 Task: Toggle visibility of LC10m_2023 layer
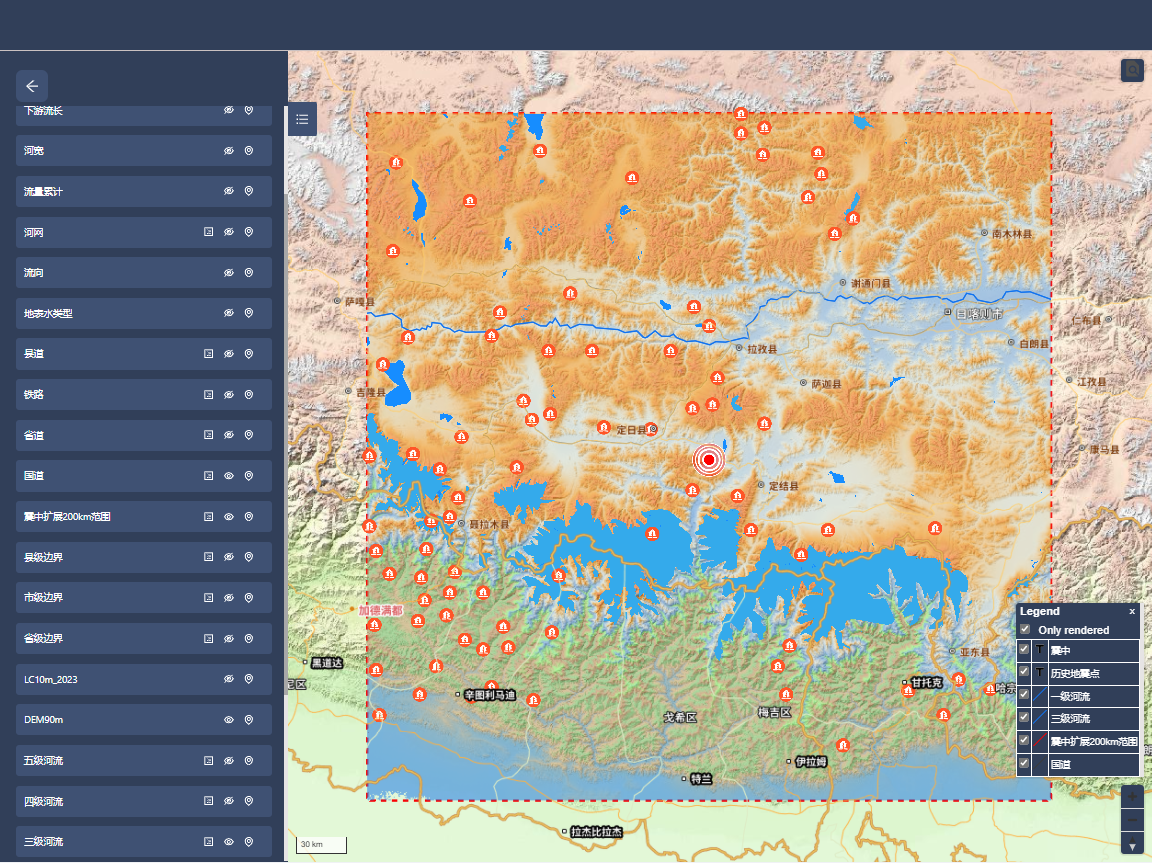click(228, 679)
